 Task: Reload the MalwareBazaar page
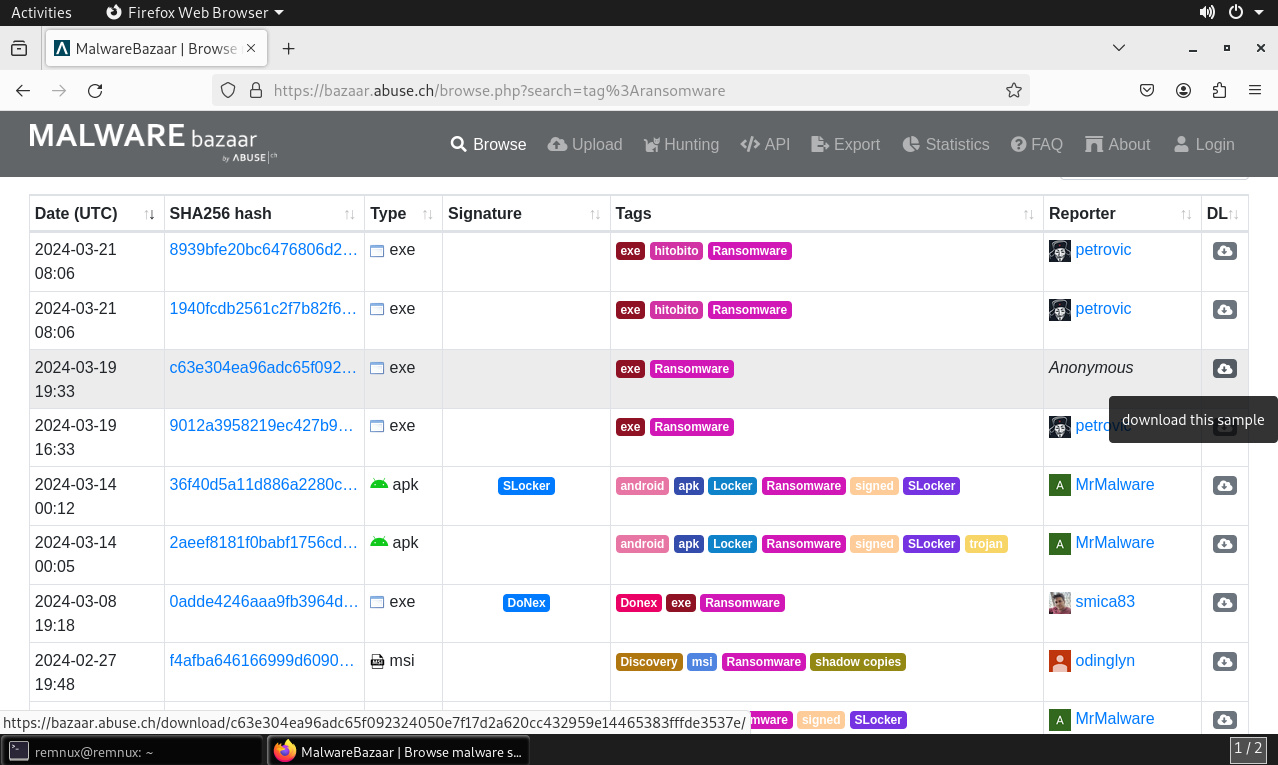[x=94, y=90]
